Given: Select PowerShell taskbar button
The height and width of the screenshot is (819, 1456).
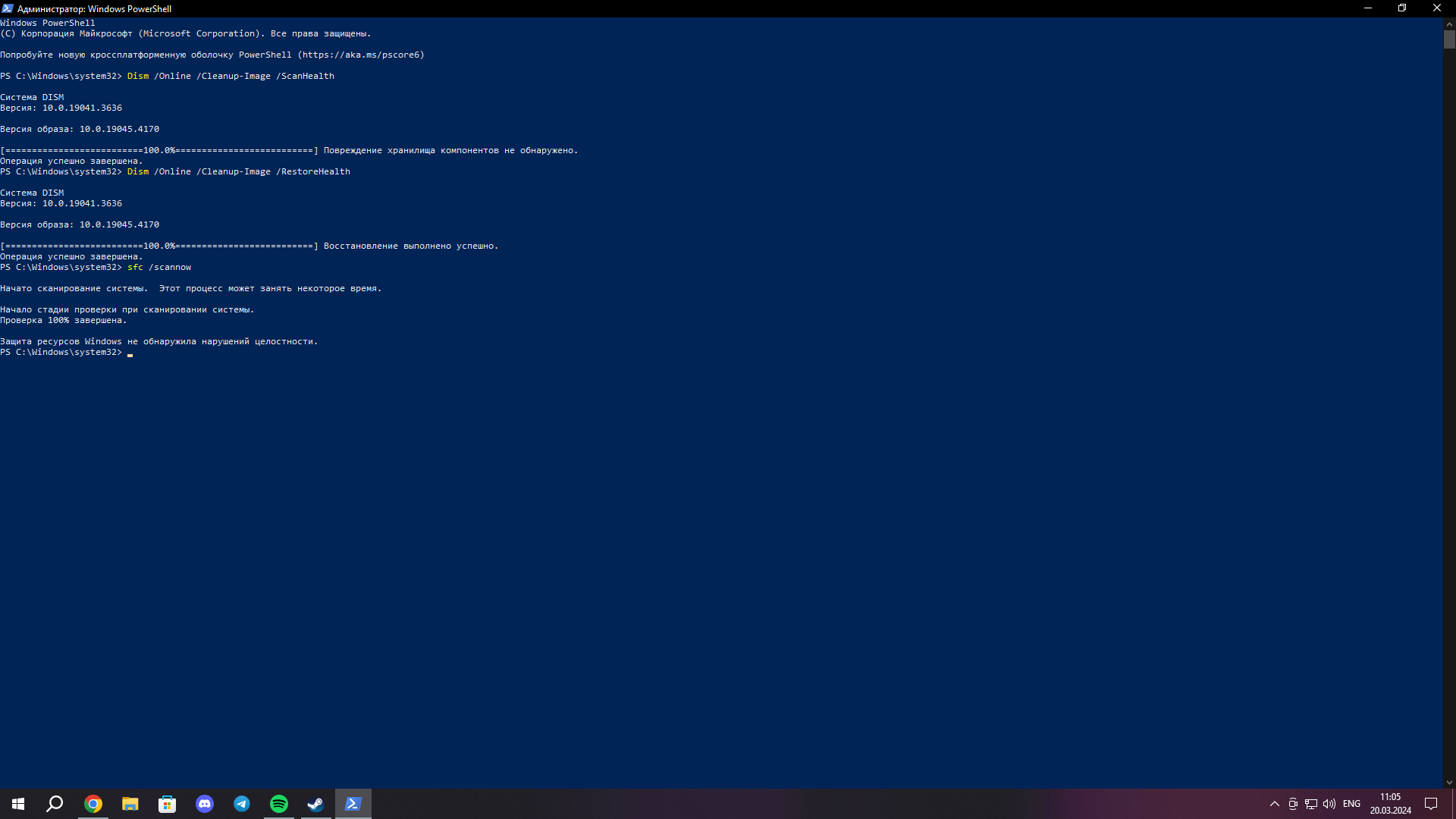Looking at the screenshot, I should [x=353, y=804].
